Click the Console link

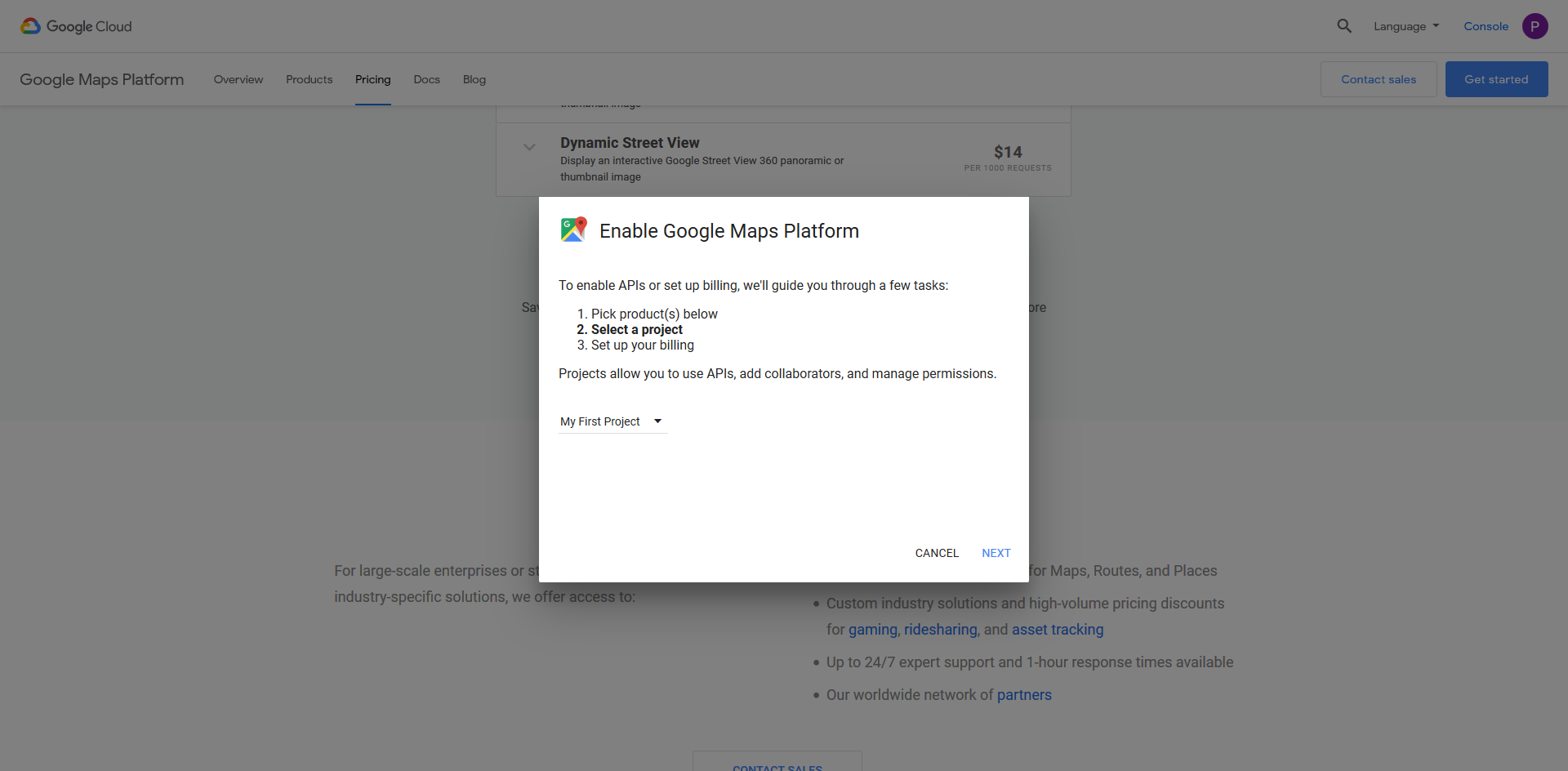(1486, 26)
